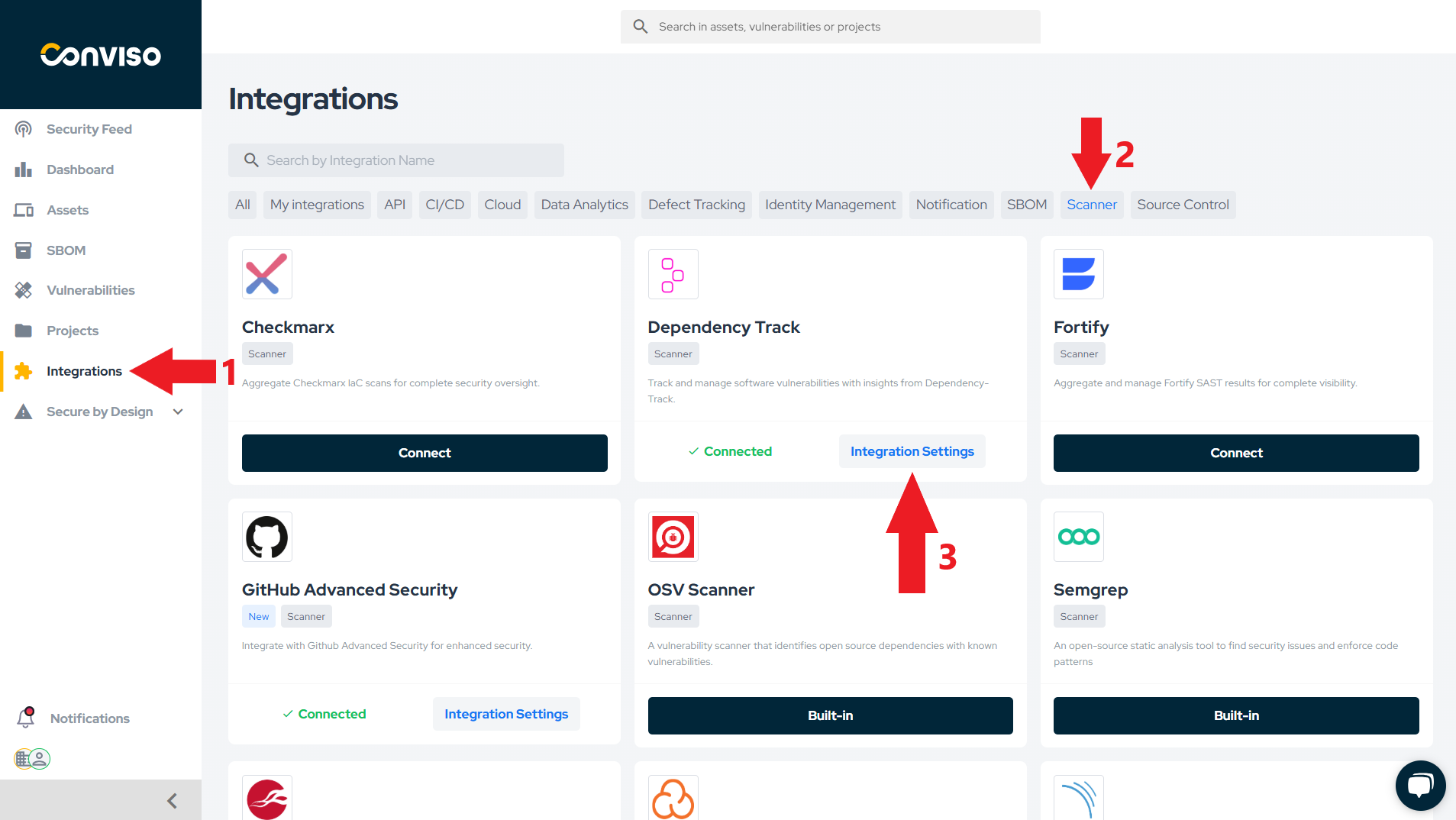This screenshot has height=820, width=1456.
Task: Click the Projects folder icon
Action: coord(24,331)
